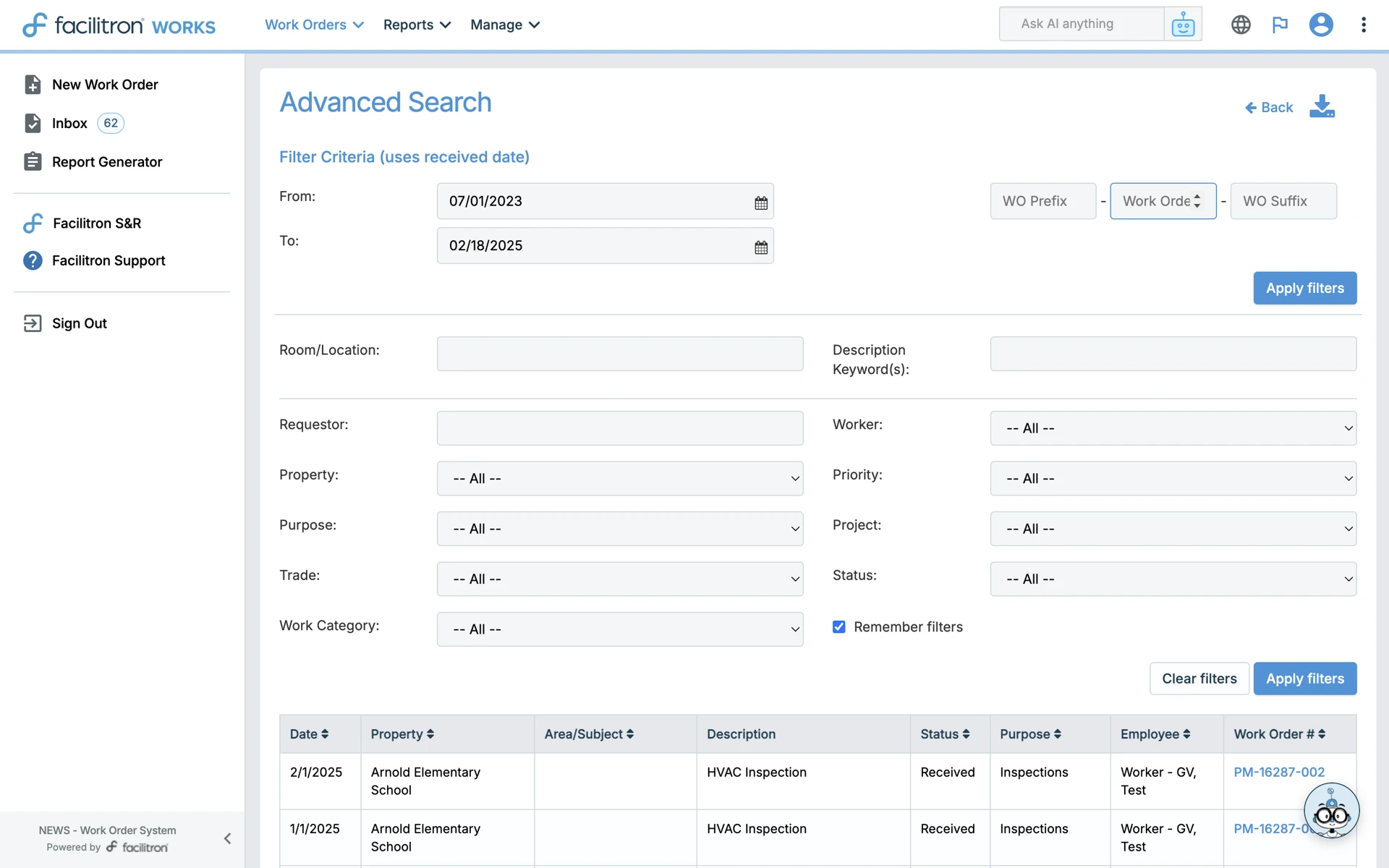Sort results by Date column
Image resolution: width=1389 pixels, height=868 pixels.
click(x=309, y=734)
